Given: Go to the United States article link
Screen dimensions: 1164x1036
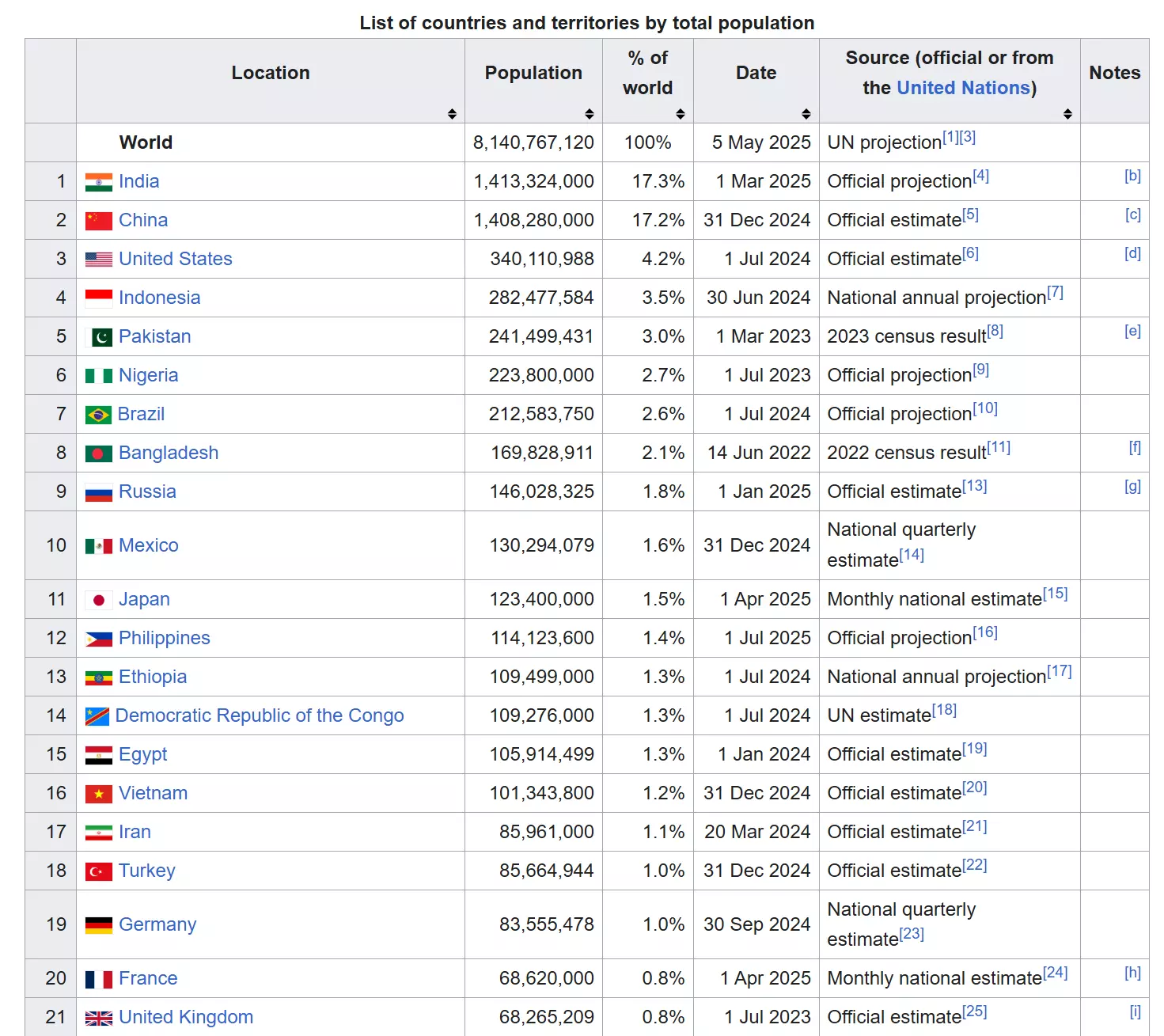Looking at the screenshot, I should [x=176, y=259].
